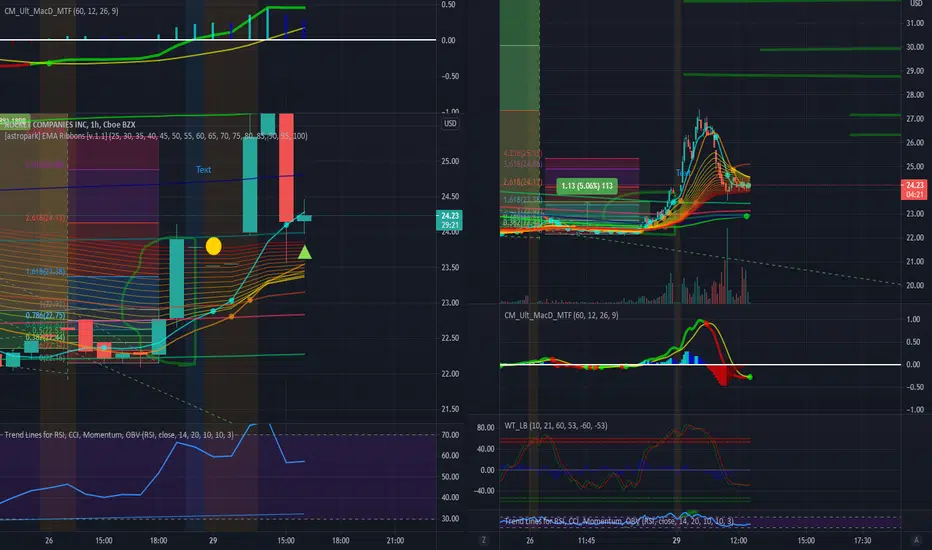
Task: Click the green dot ending the MACD line on right
Action: click(x=750, y=377)
